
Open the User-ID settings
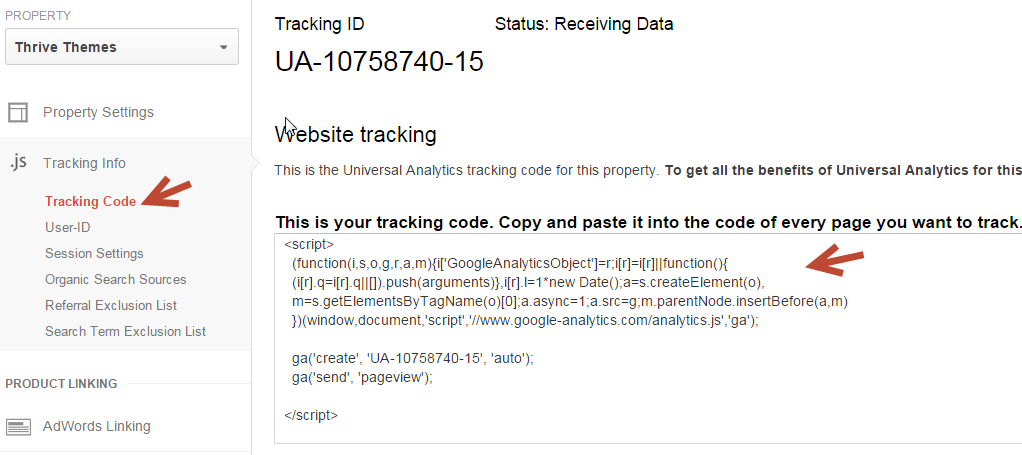tap(68, 228)
